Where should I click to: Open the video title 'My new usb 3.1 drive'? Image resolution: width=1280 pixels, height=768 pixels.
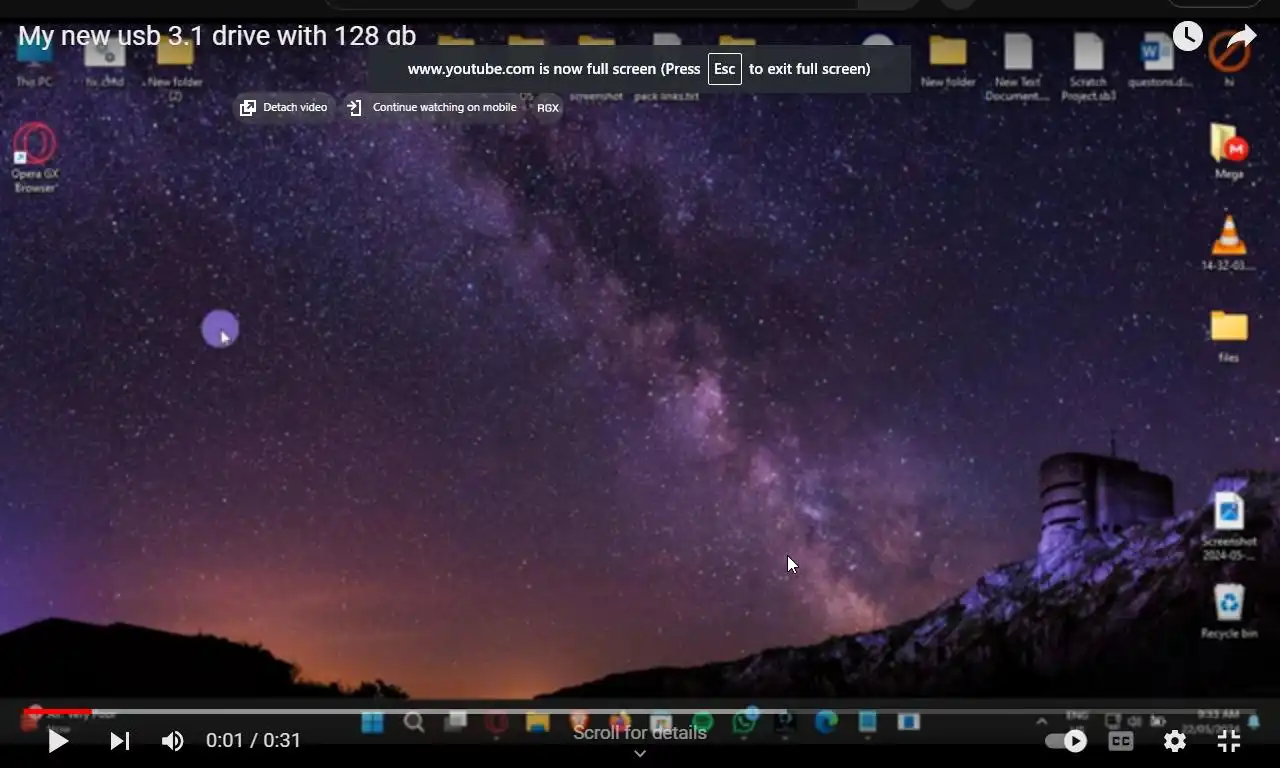click(x=217, y=36)
